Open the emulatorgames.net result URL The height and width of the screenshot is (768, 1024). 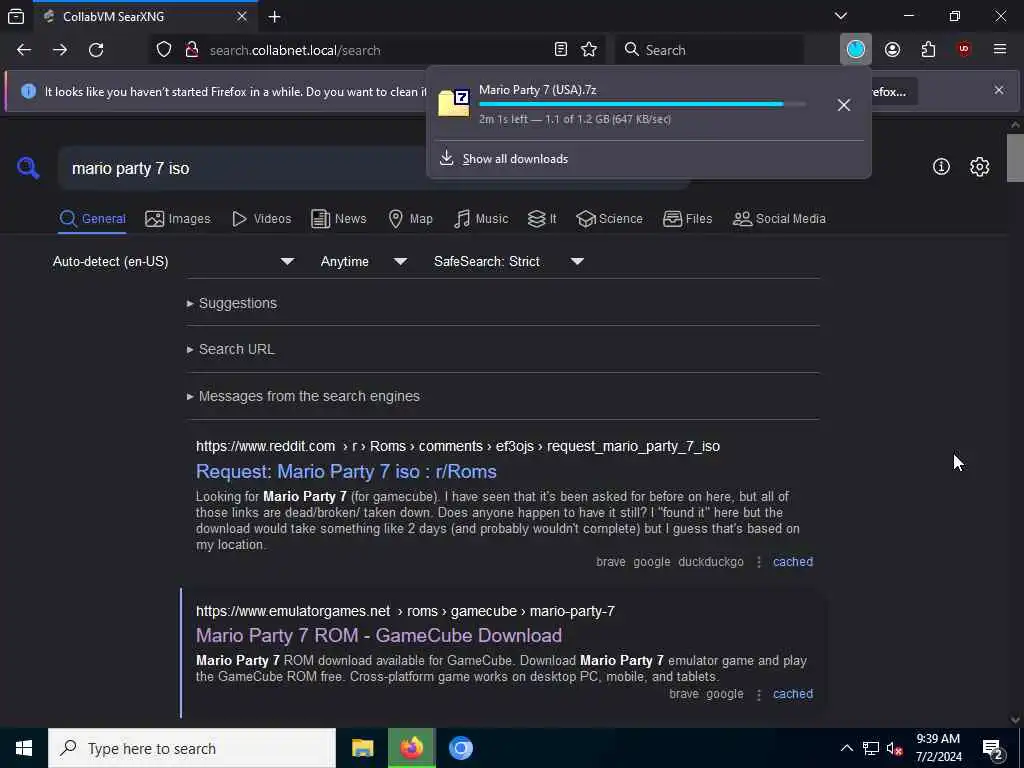point(405,611)
